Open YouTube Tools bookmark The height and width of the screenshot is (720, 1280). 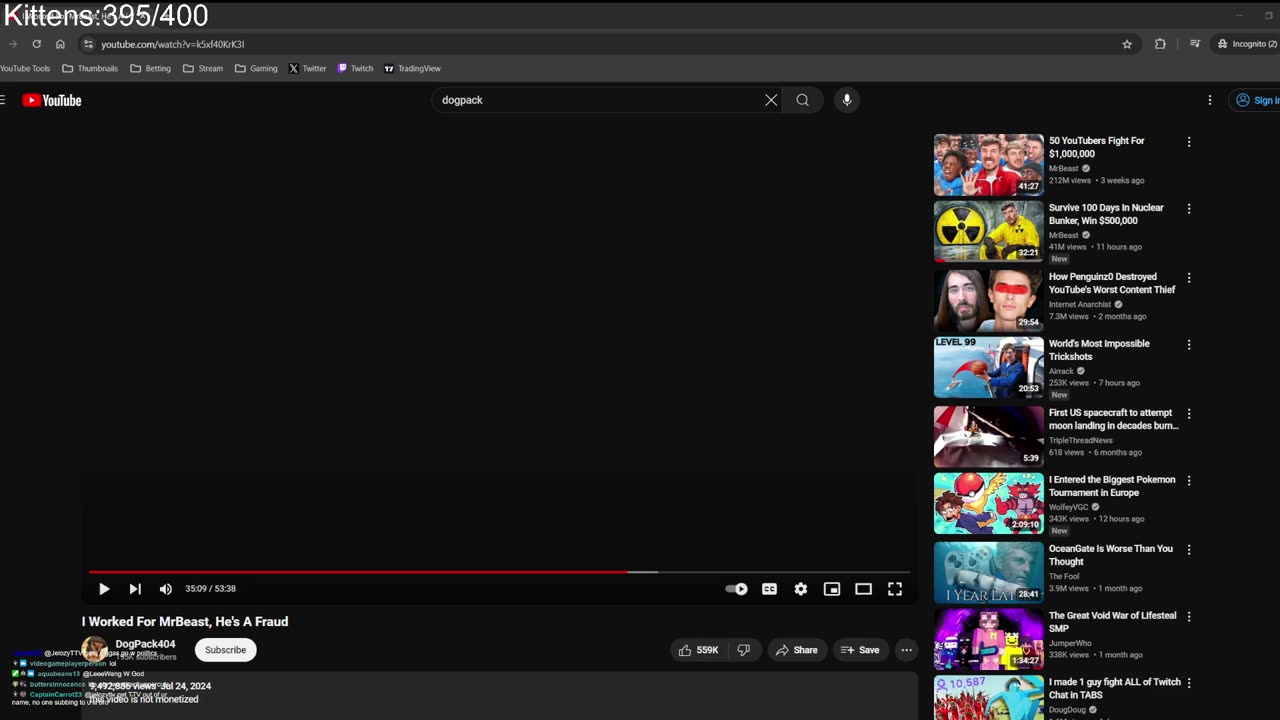25,69
